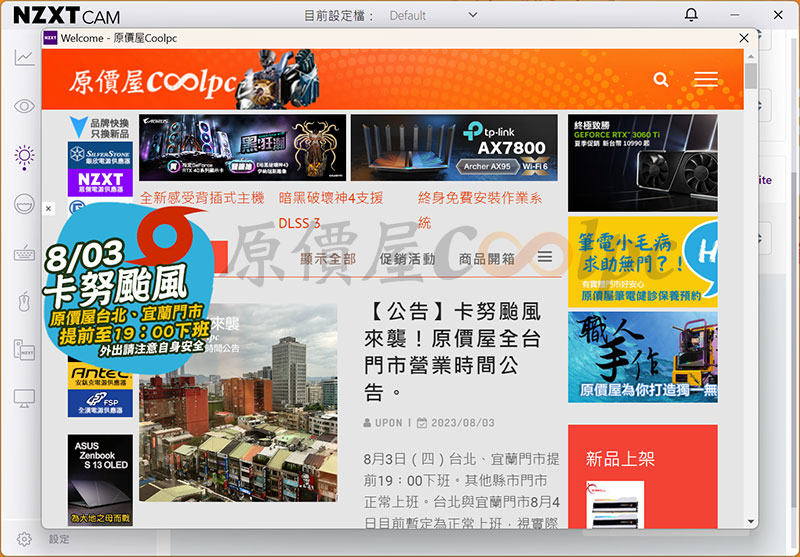Viewport: 800px width, 557px height.
Task: Click the scroll down arrow of popup scrollbar
Action: click(751, 520)
